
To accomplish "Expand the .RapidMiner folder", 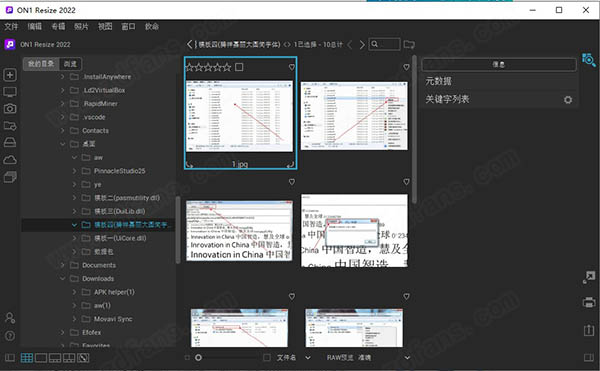I will (62, 104).
